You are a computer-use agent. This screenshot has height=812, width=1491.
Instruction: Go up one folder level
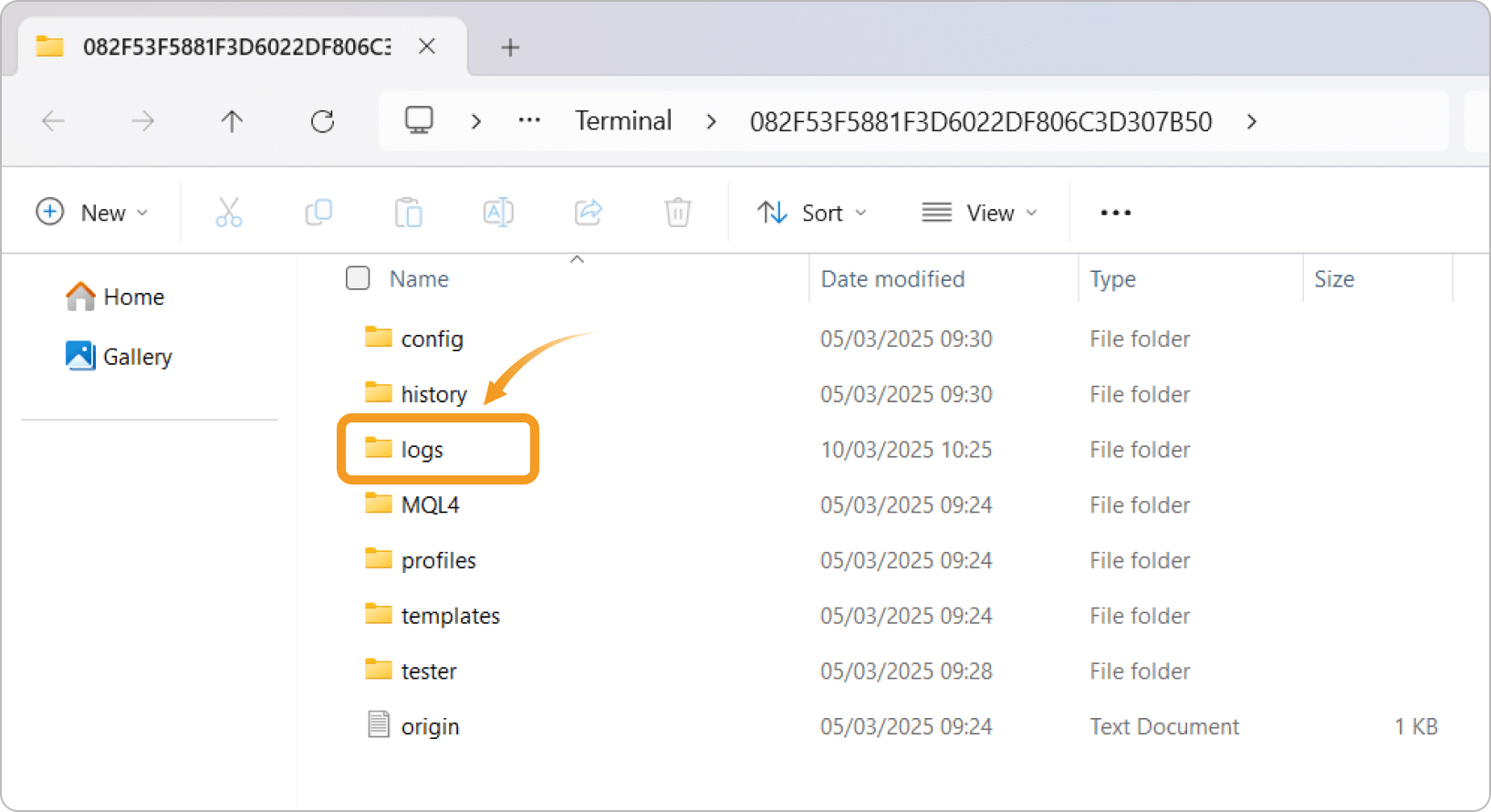(x=232, y=120)
